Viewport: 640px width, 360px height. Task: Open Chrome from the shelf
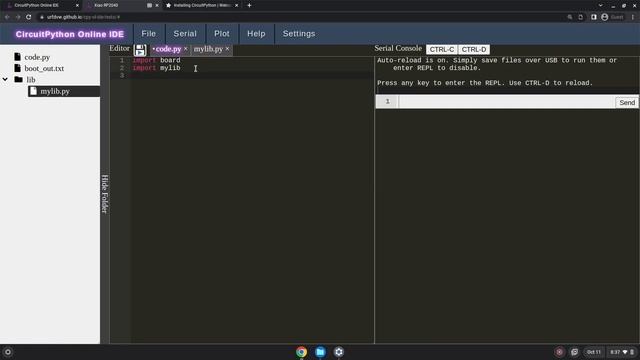(x=302, y=352)
